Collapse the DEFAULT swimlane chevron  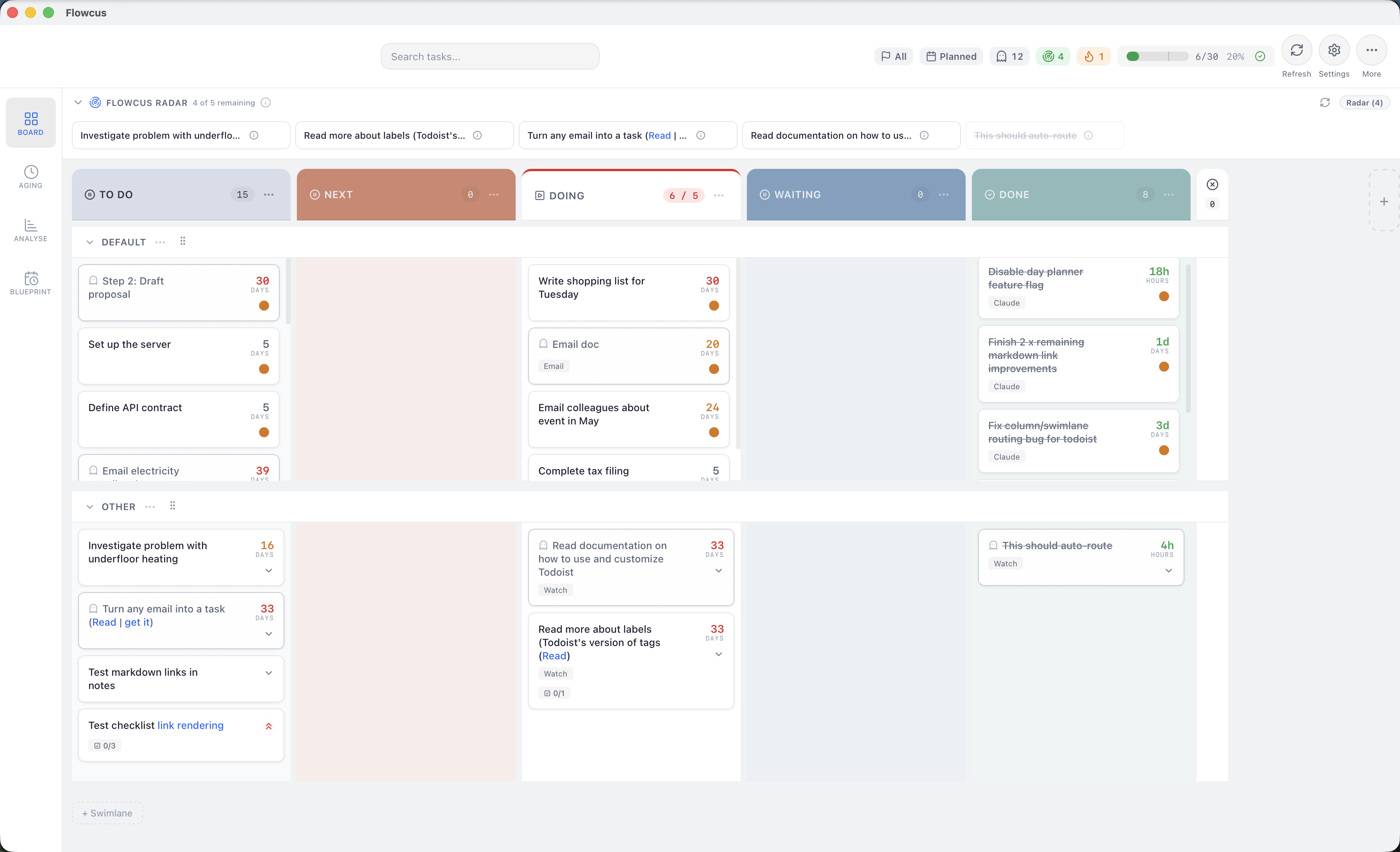90,242
